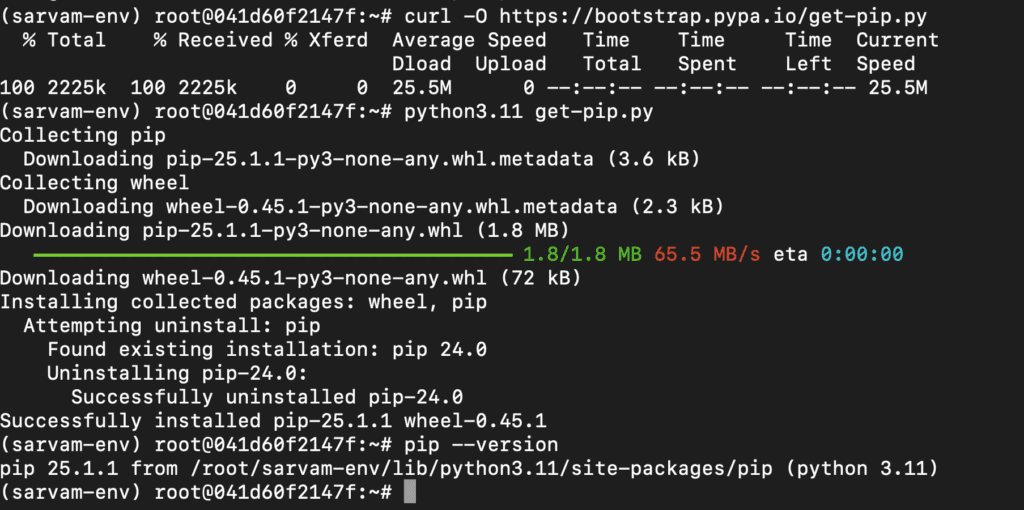Screen dimensions: 1024x510
Task: Click the 'Average Speed' curl column header
Action: tap(469, 40)
